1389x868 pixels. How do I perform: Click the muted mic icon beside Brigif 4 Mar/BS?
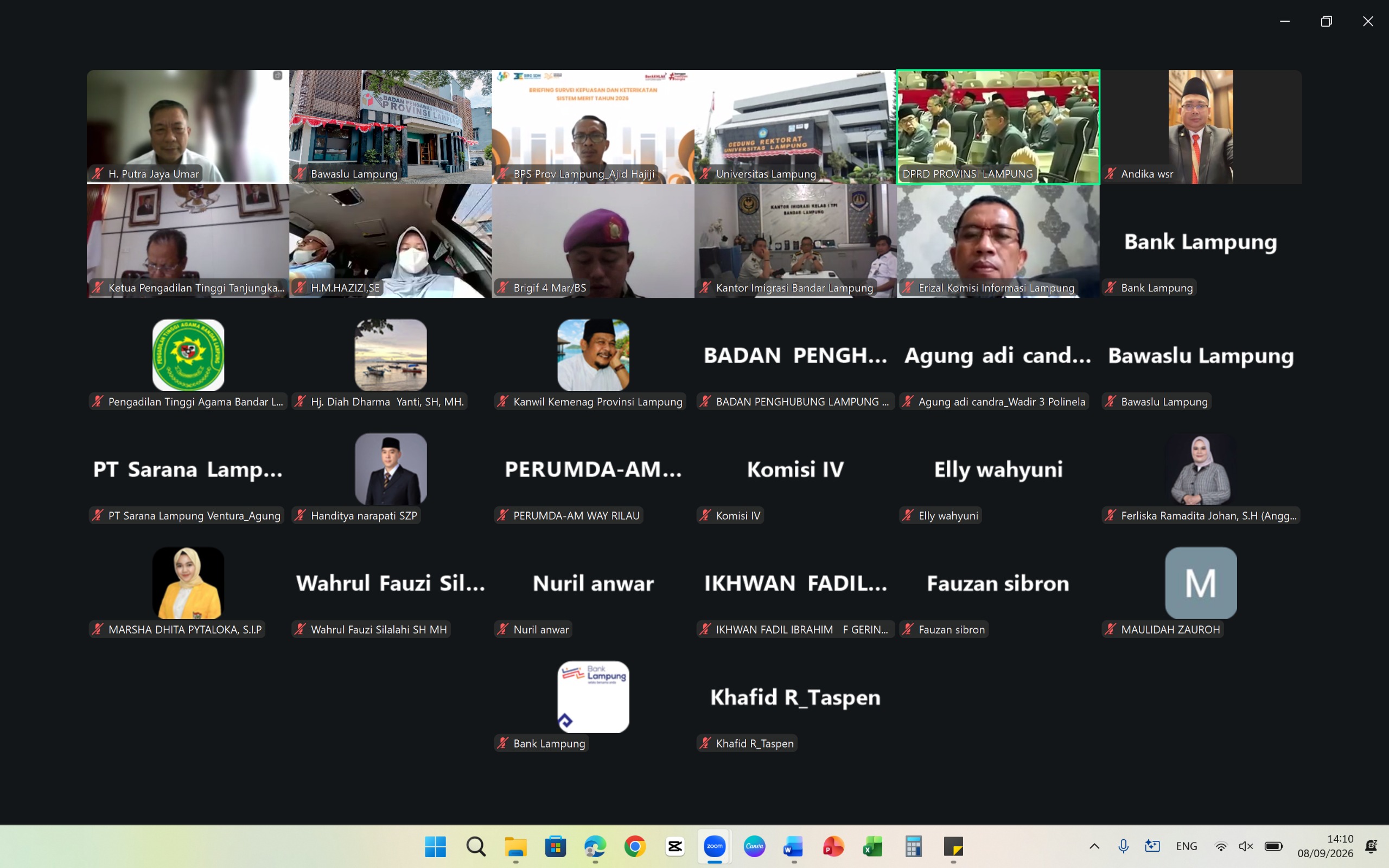(x=503, y=287)
